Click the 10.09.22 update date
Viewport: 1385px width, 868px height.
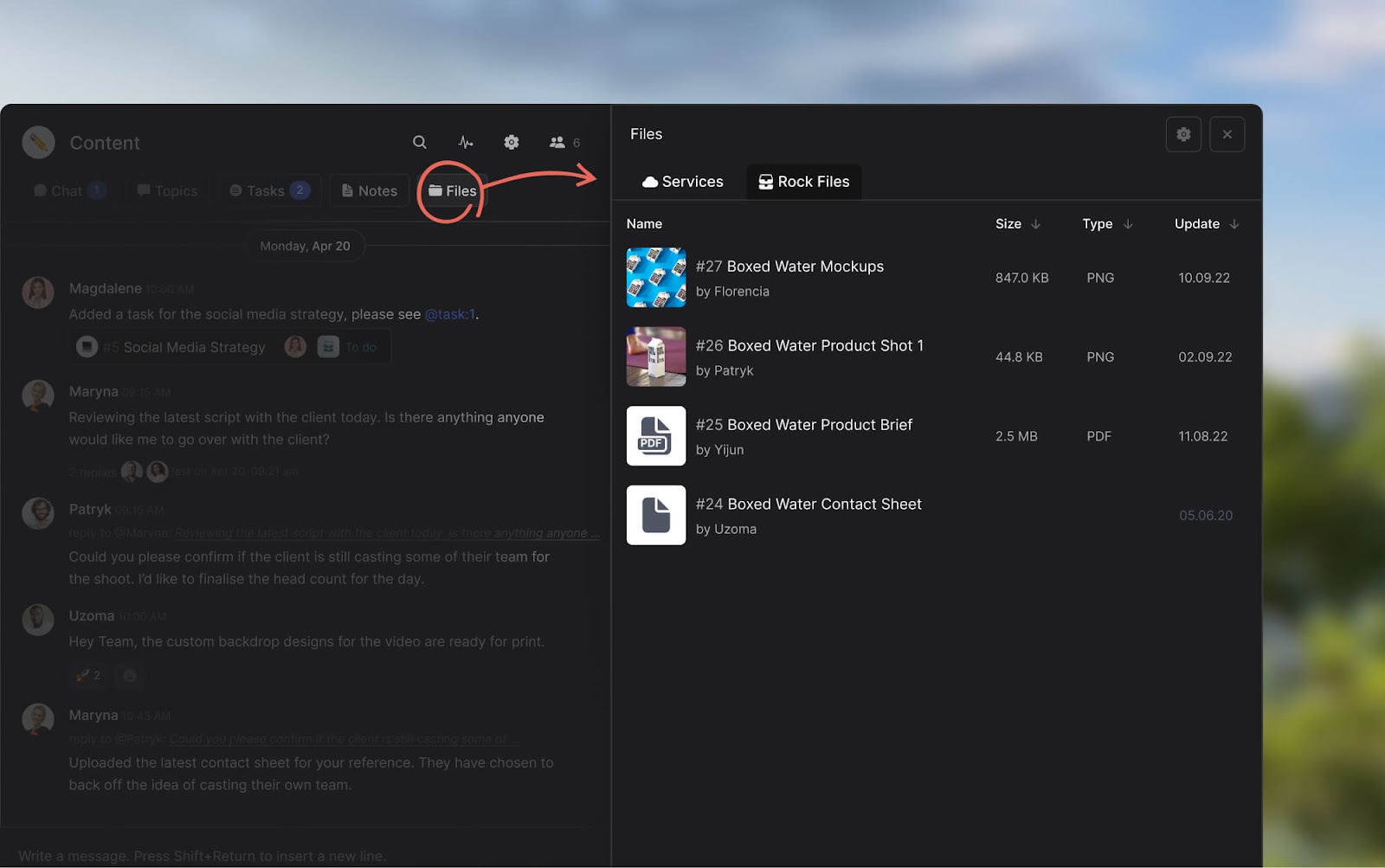[x=1204, y=278]
